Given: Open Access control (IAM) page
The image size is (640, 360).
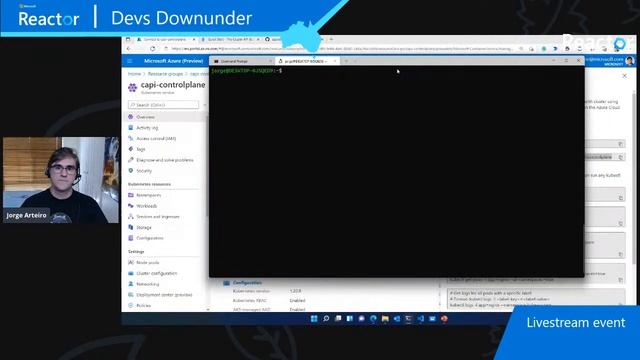Looking at the screenshot, I should tap(156, 138).
